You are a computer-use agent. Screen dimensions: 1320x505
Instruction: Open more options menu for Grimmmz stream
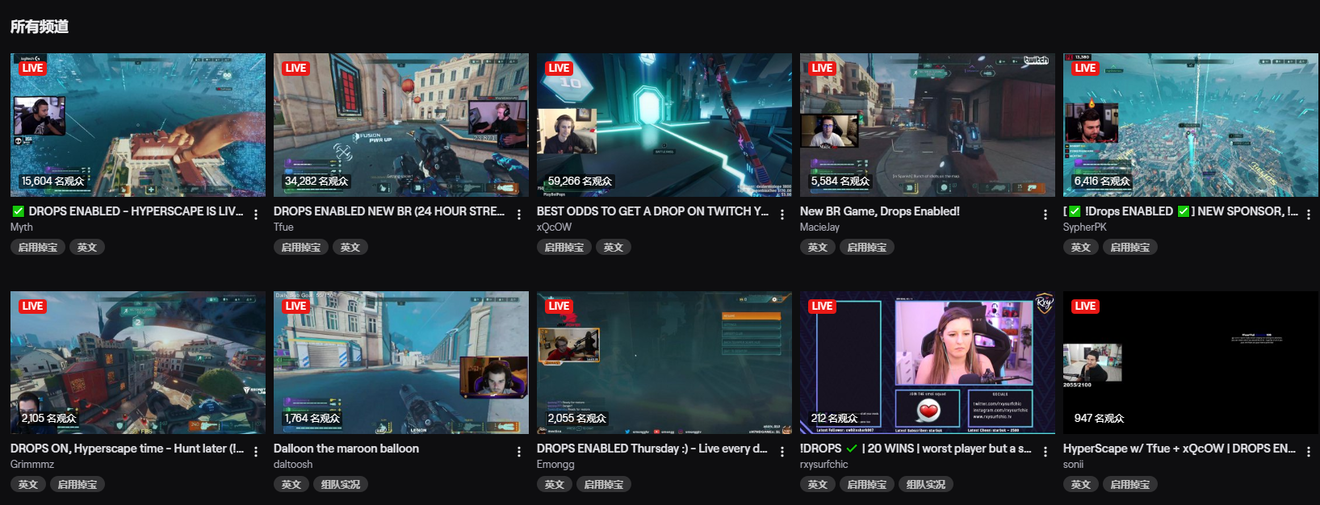point(256,451)
